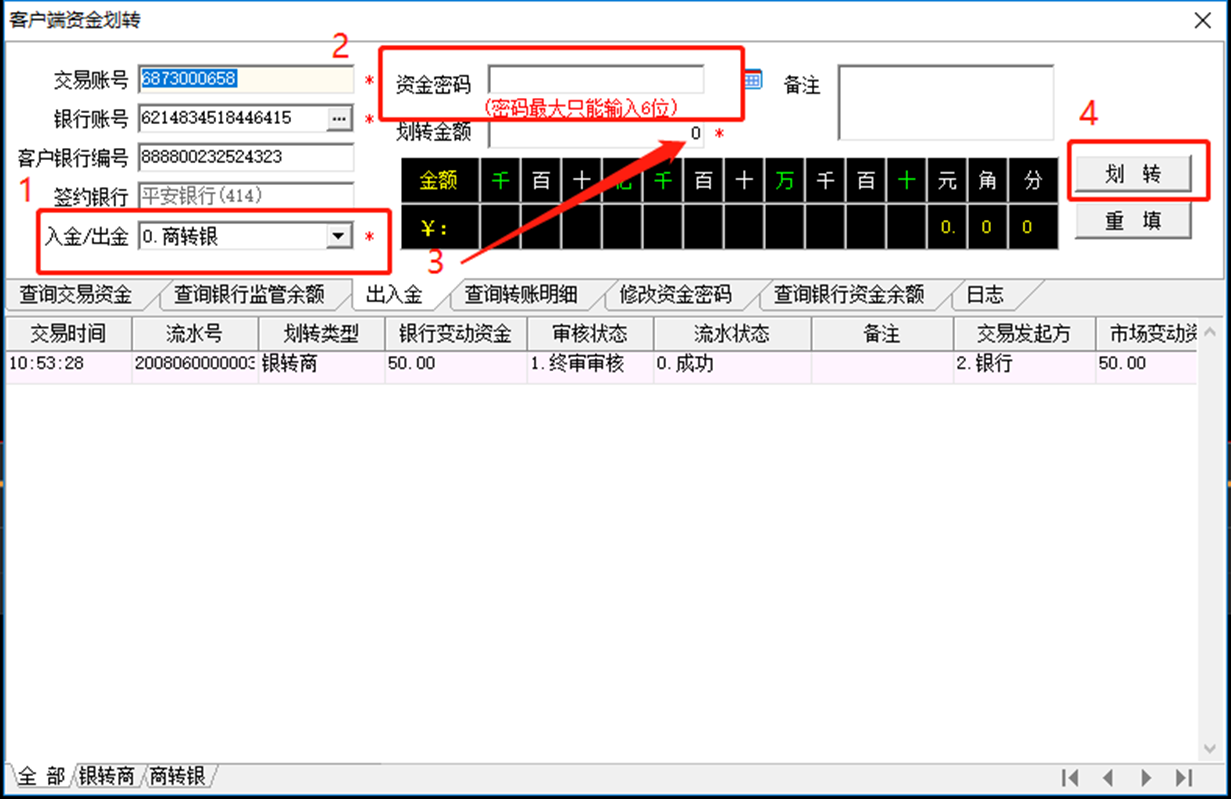Switch to 查询银行监管余额 tab
Image resolution: width=1231 pixels, height=799 pixels.
(x=250, y=295)
